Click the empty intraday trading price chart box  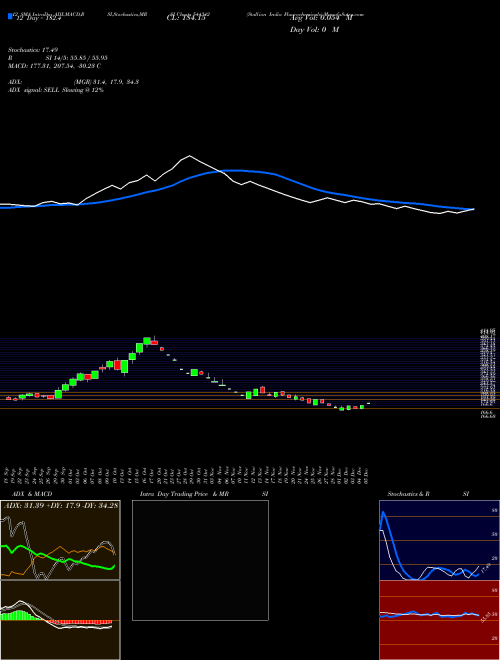click(200, 560)
